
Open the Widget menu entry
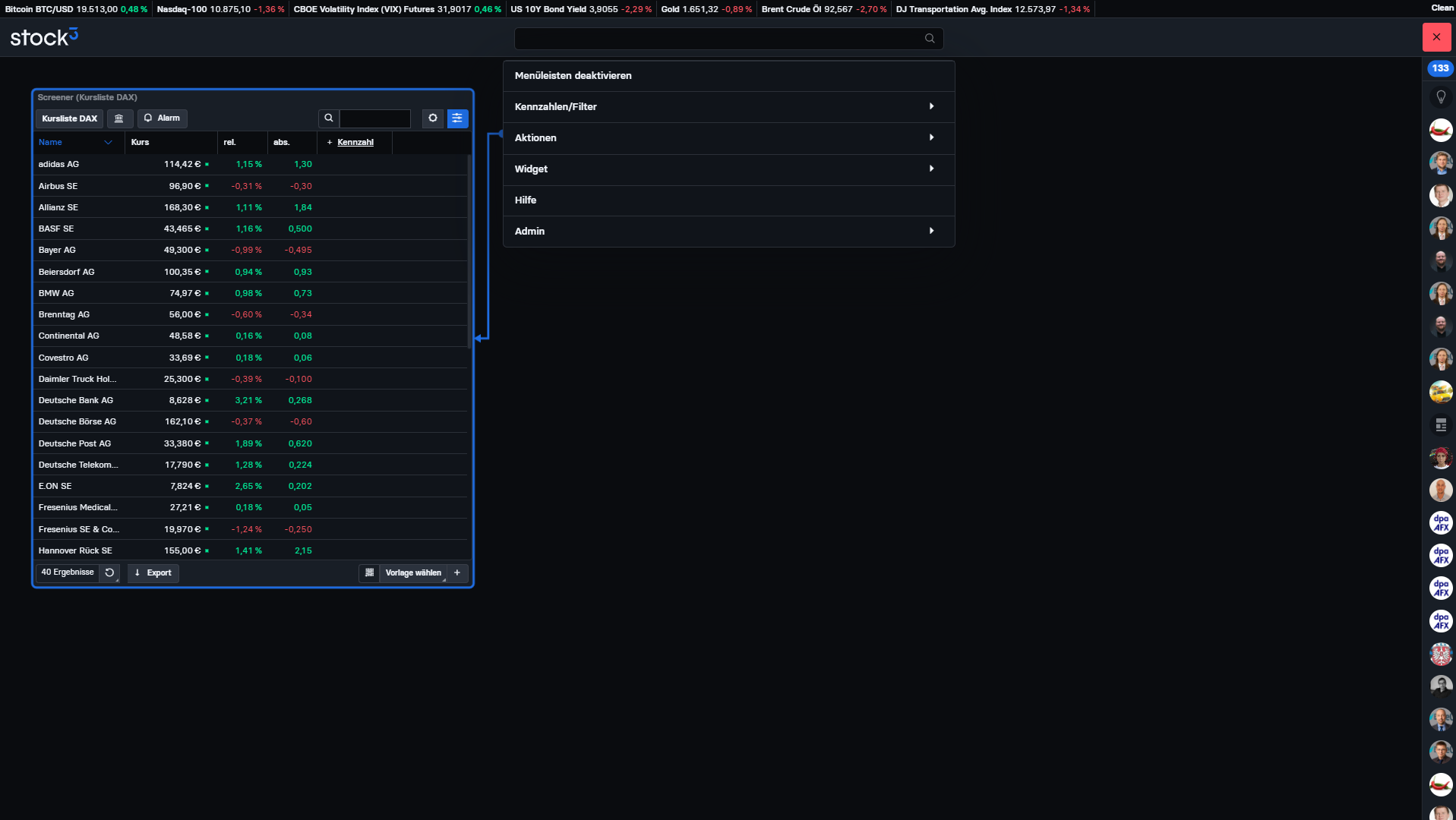(x=728, y=169)
